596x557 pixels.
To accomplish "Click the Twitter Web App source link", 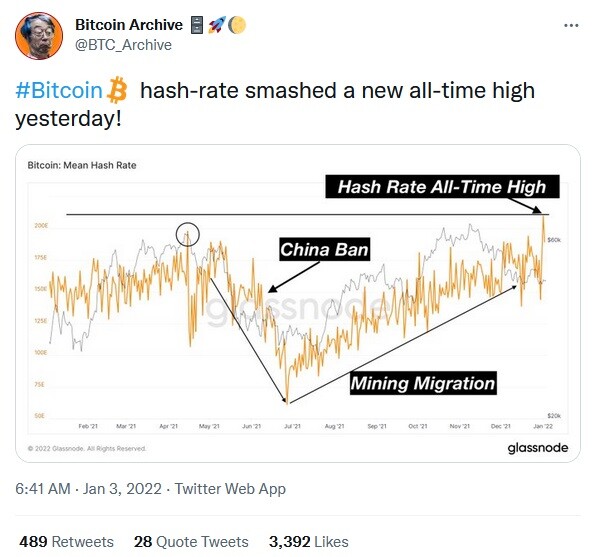I will pyautogui.click(x=230, y=489).
